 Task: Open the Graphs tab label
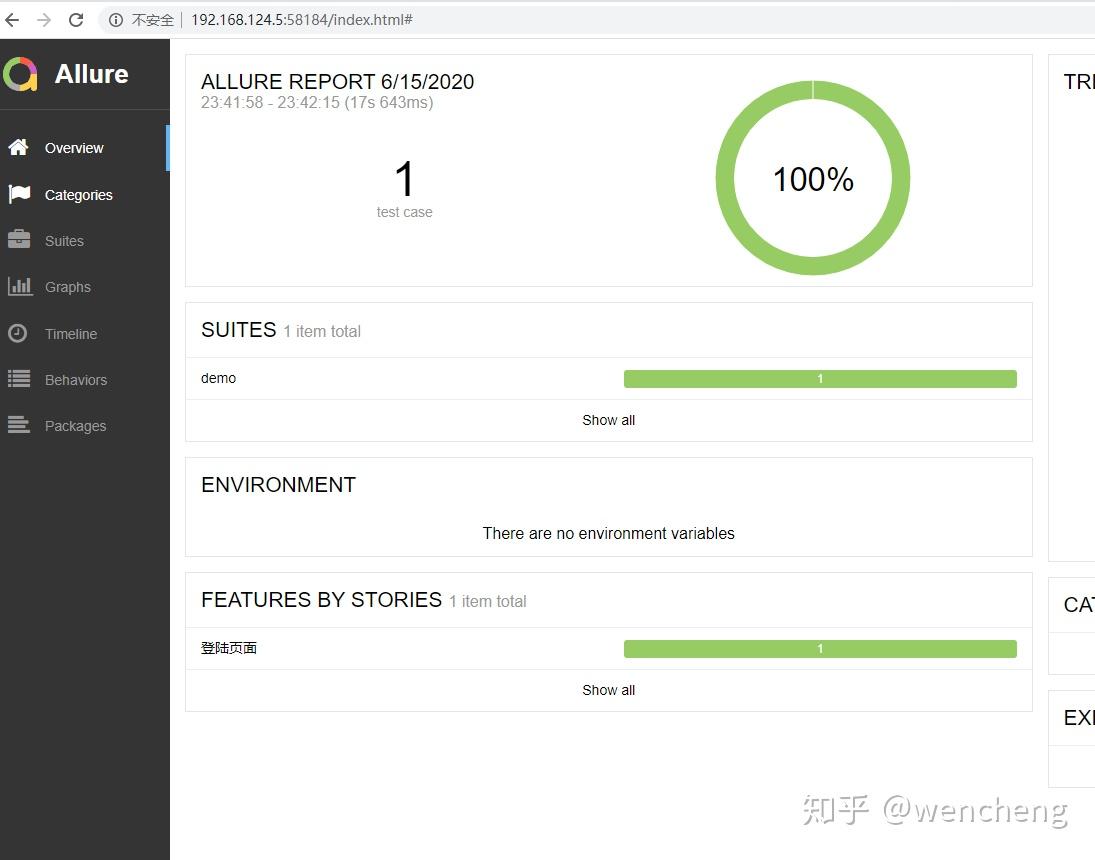point(68,287)
